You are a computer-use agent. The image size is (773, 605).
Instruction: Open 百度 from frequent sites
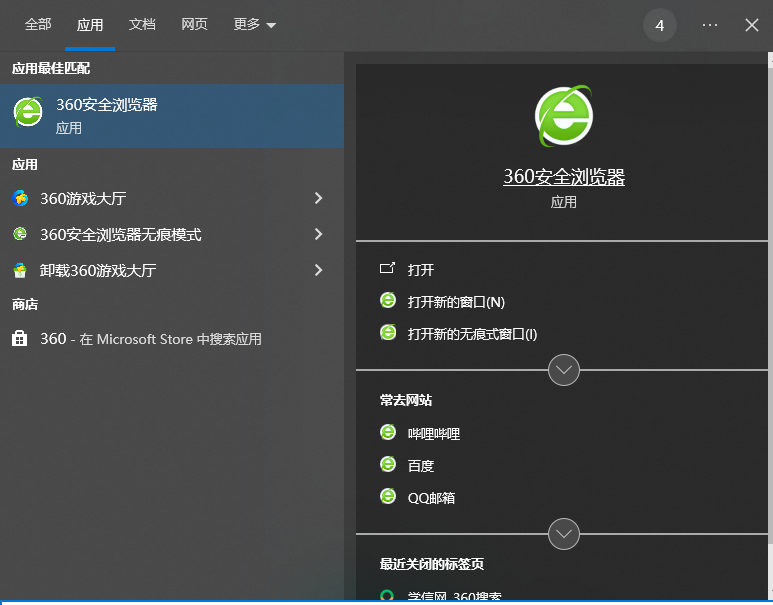pyautogui.click(x=421, y=466)
